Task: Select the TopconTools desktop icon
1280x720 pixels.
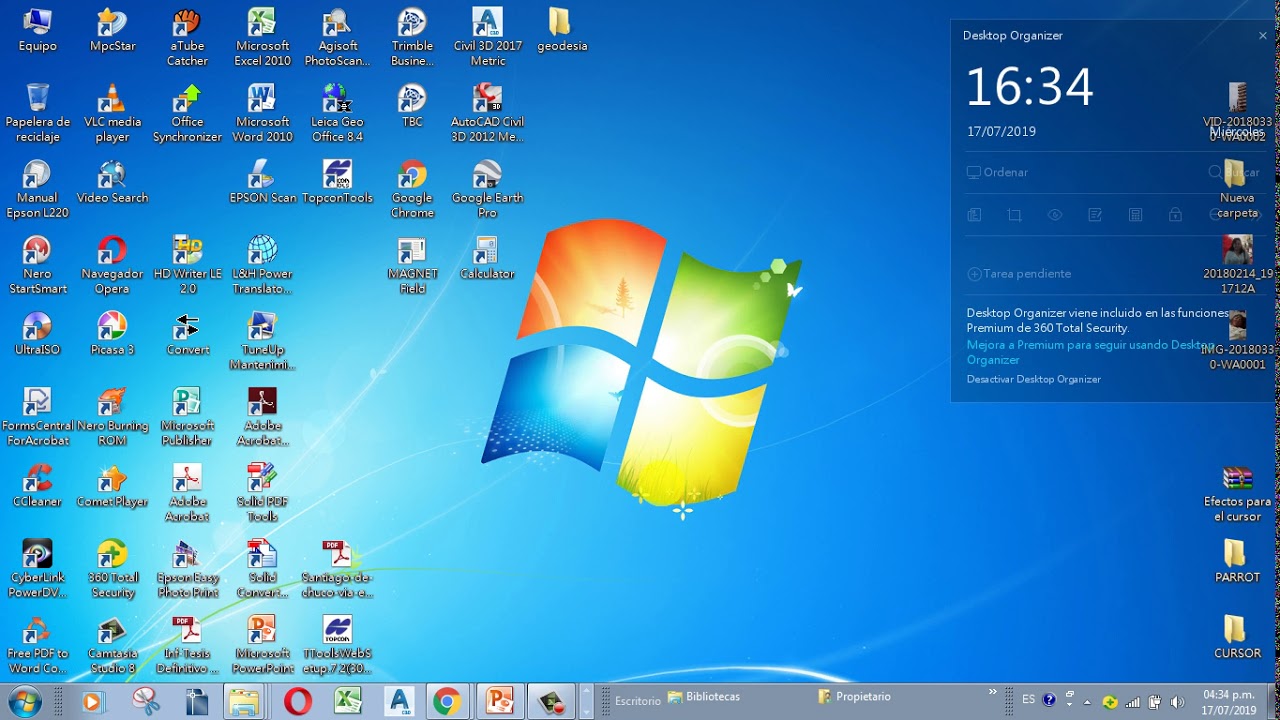Action: pos(337,182)
